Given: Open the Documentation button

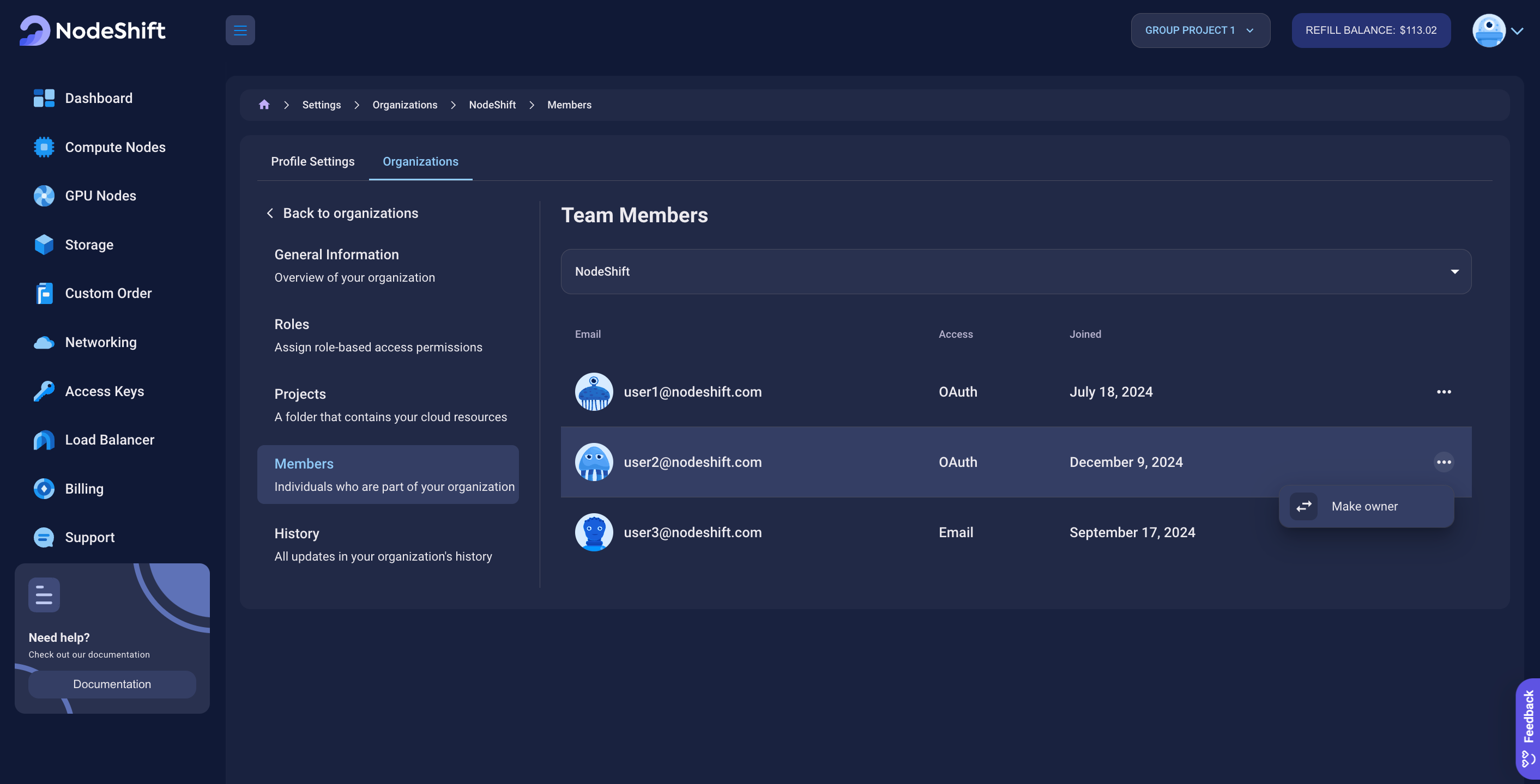Looking at the screenshot, I should click(112, 685).
